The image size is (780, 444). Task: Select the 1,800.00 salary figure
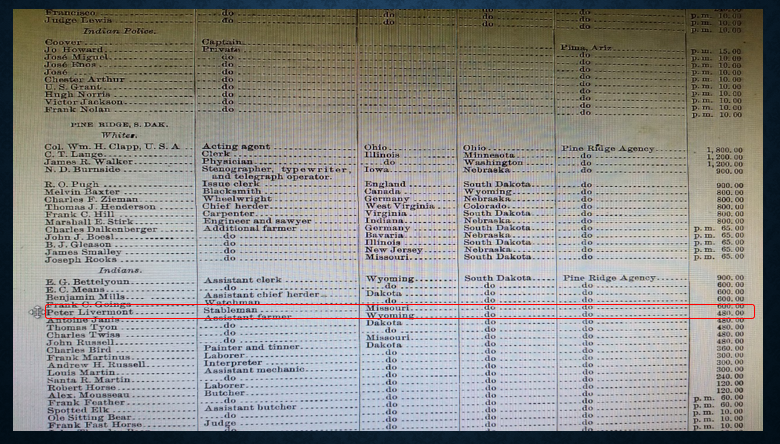(x=724, y=150)
